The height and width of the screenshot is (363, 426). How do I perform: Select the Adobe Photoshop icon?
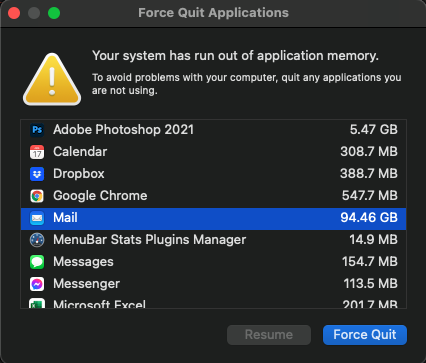pos(37,130)
